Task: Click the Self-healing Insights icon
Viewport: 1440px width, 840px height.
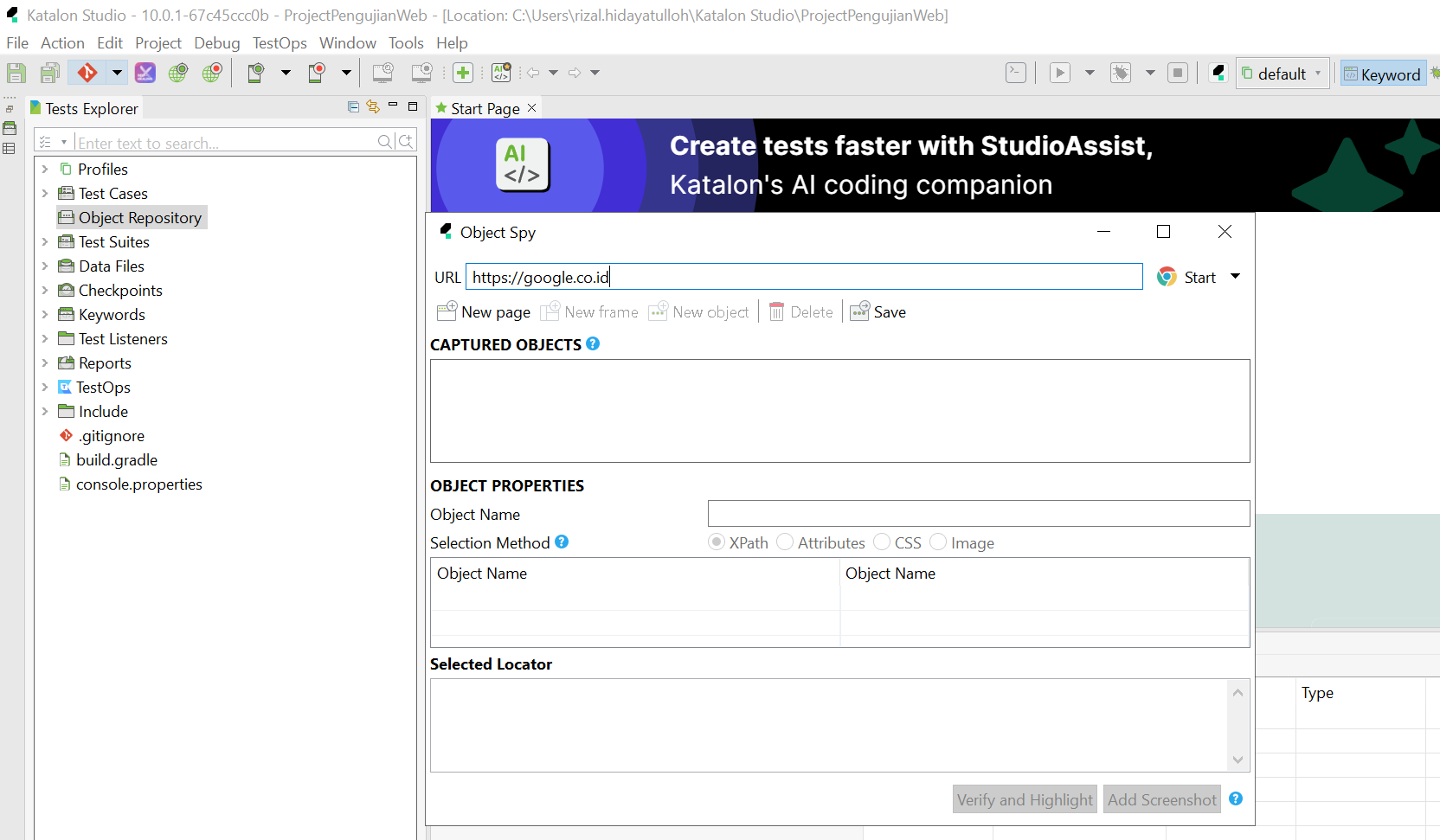Action: (x=145, y=73)
